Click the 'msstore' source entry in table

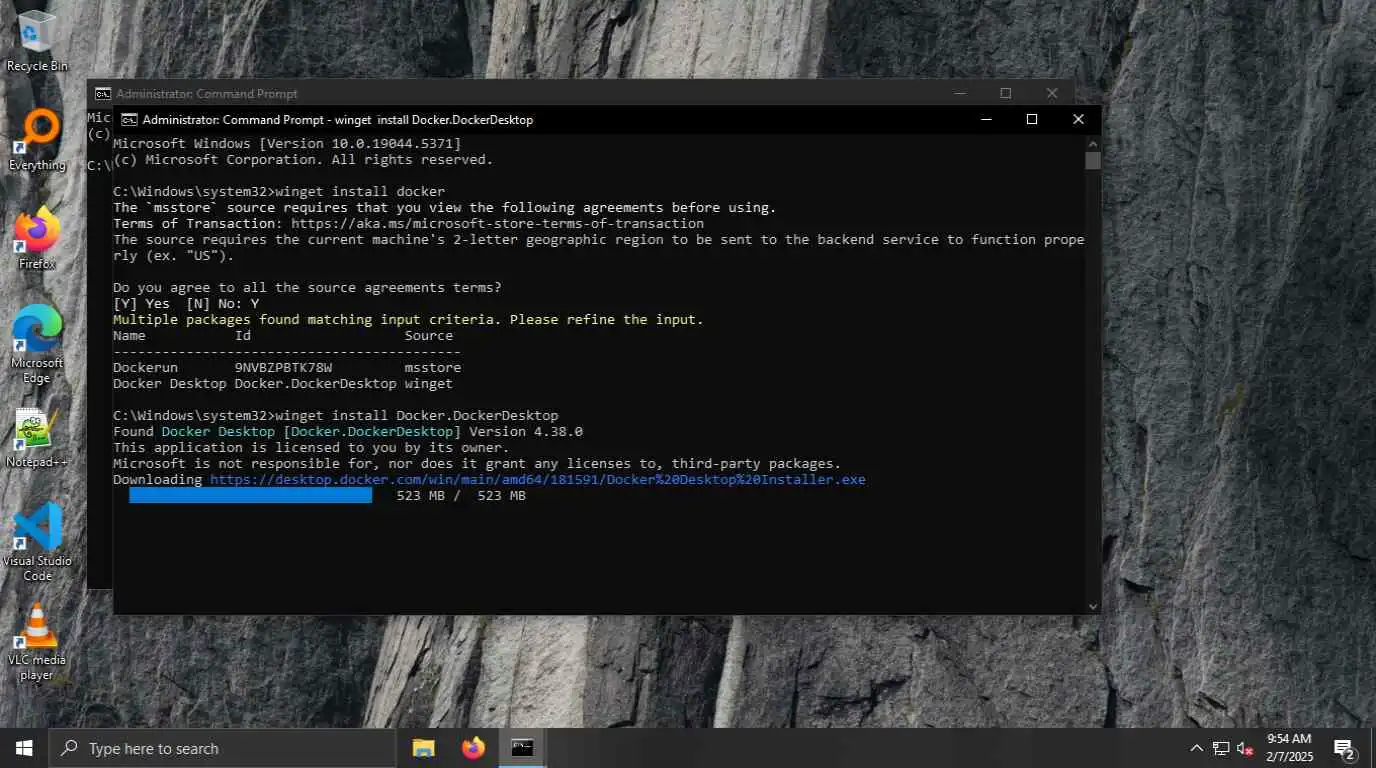click(x=433, y=367)
